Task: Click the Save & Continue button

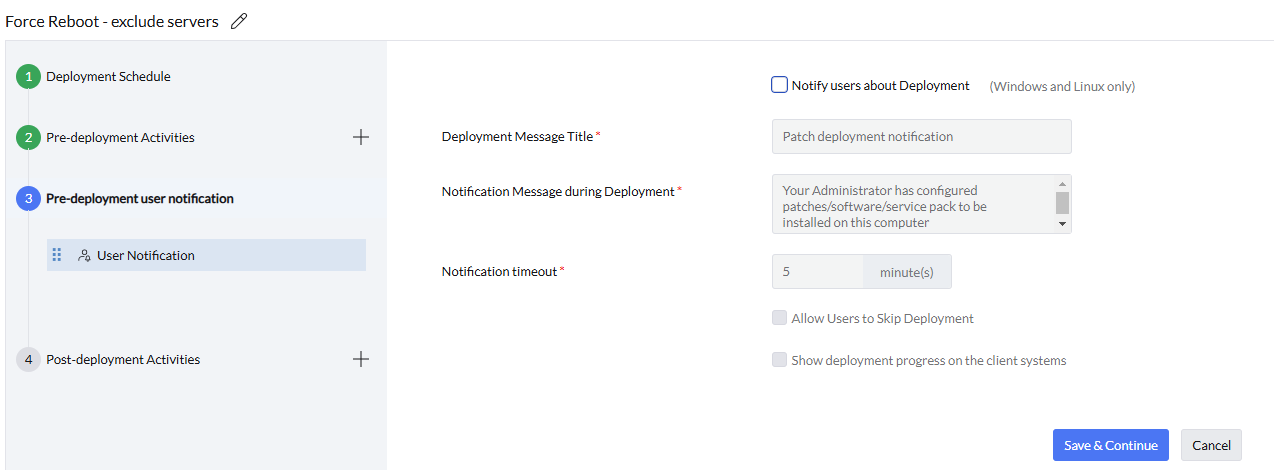Action: click(x=1110, y=445)
